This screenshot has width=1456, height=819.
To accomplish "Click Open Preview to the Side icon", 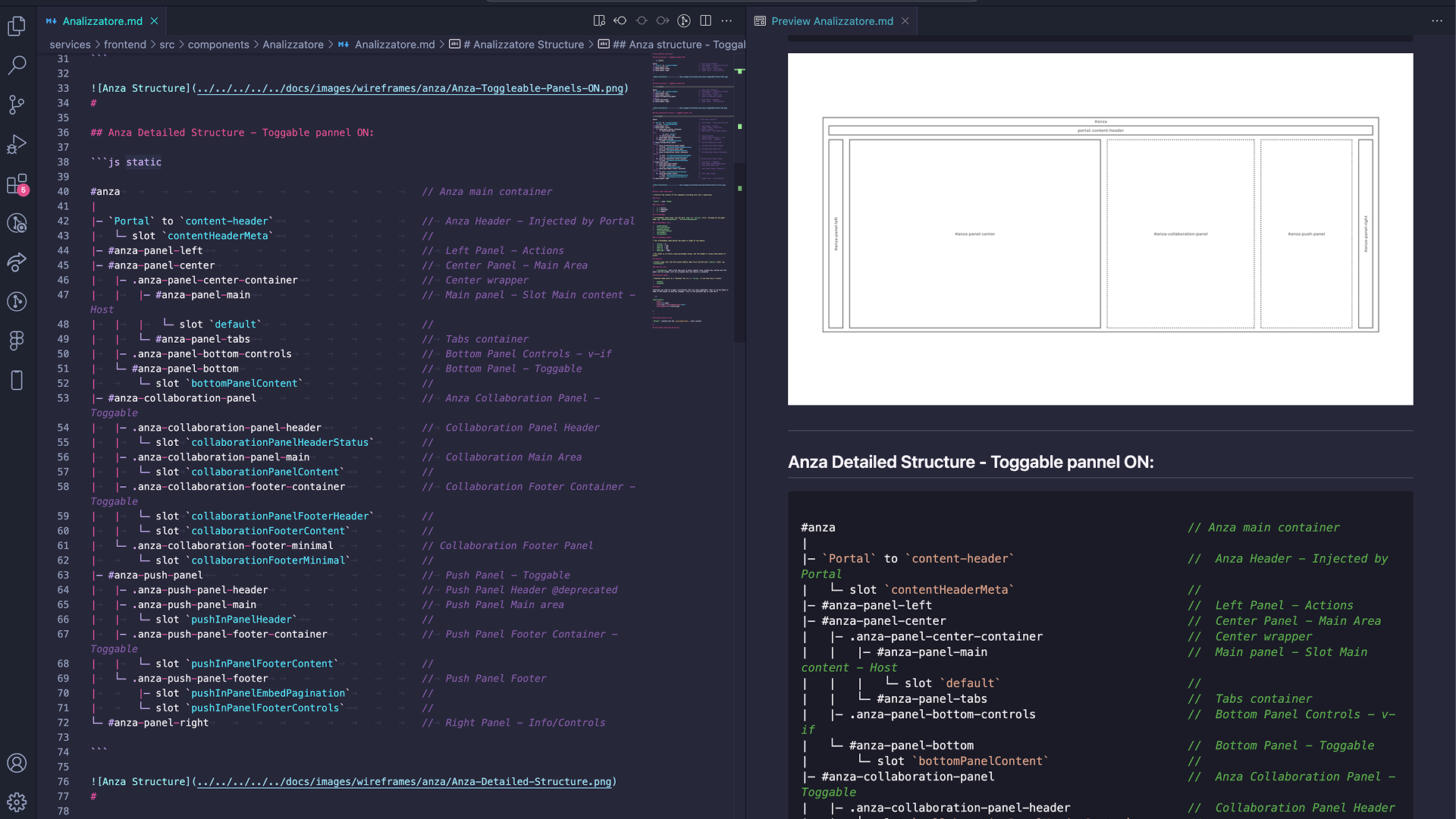I will point(599,20).
